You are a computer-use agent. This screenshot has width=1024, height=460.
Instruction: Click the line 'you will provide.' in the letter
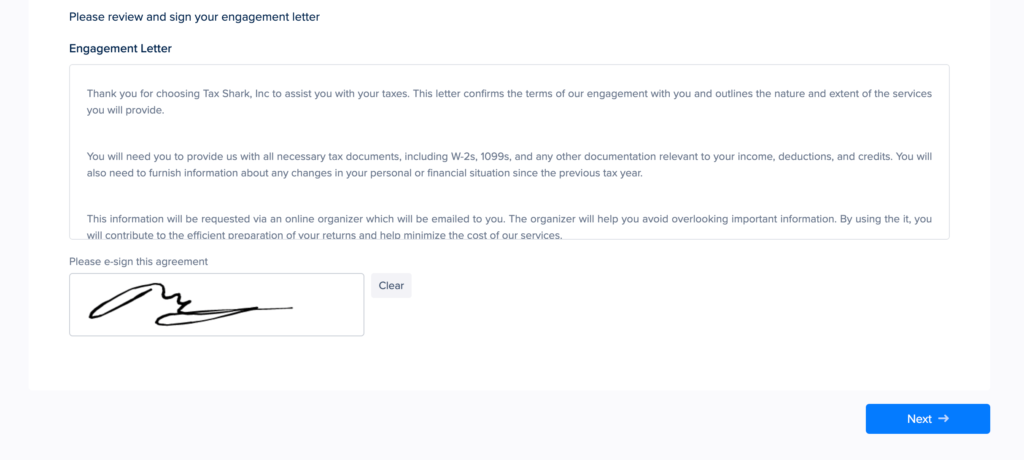pos(125,110)
